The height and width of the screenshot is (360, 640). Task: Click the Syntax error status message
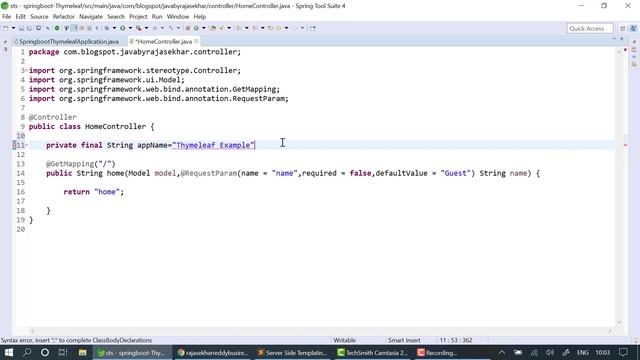pos(76,340)
